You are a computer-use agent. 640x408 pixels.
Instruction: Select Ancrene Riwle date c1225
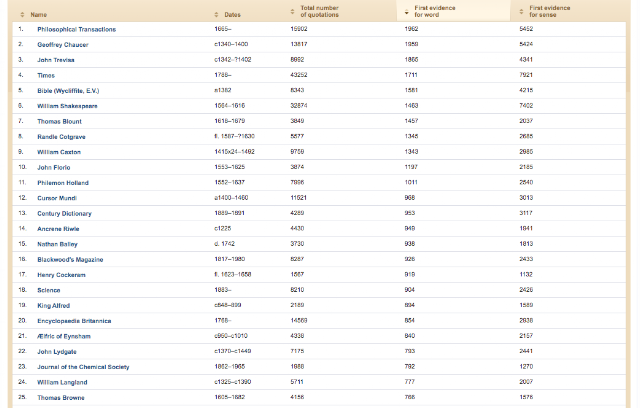pos(222,228)
